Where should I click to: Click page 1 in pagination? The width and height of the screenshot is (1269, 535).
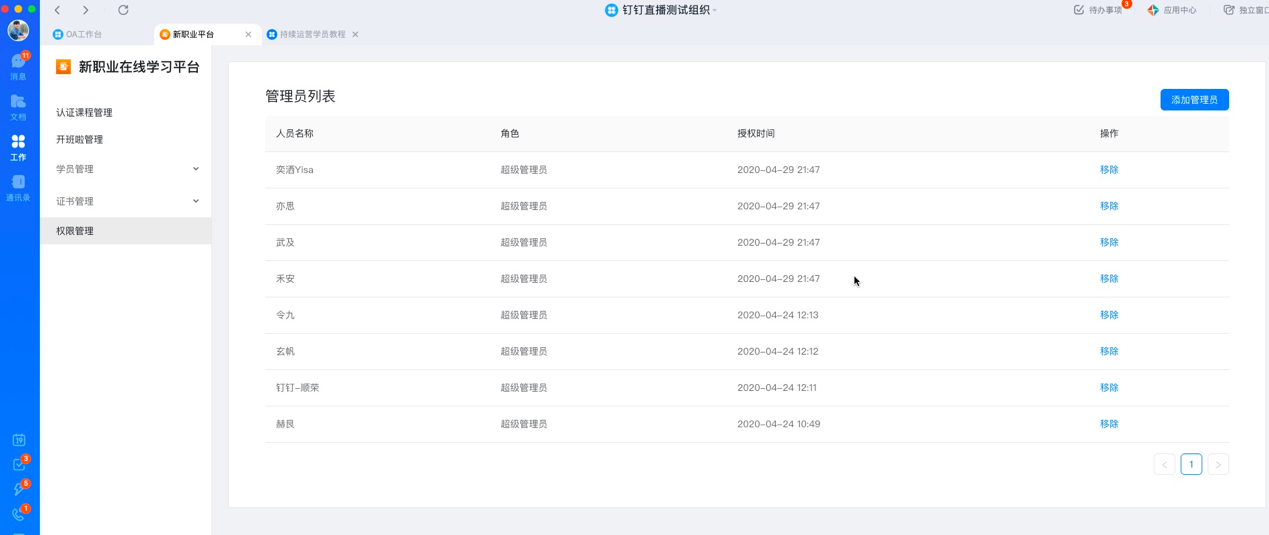[x=1190, y=464]
